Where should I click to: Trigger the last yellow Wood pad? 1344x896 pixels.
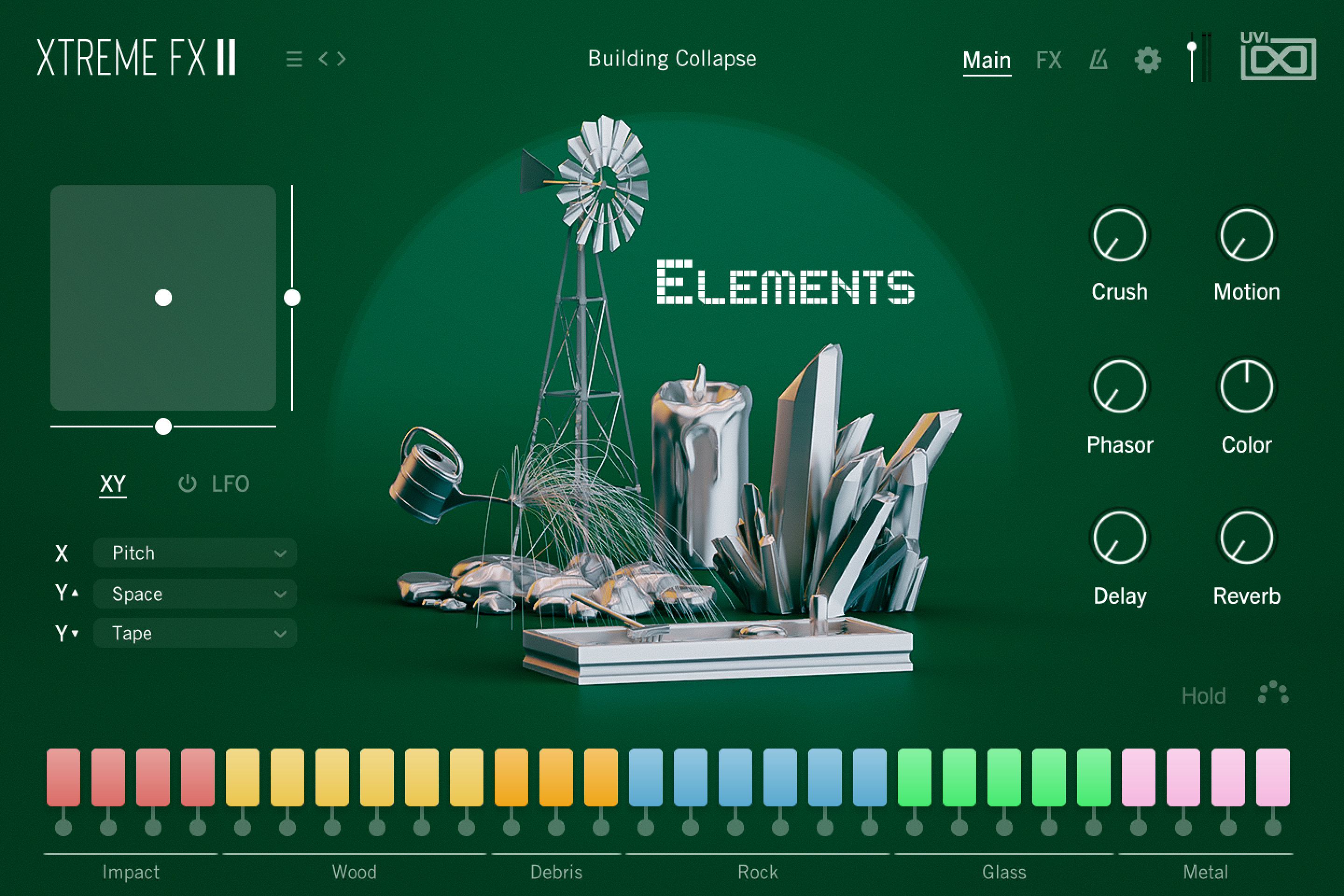(466, 777)
